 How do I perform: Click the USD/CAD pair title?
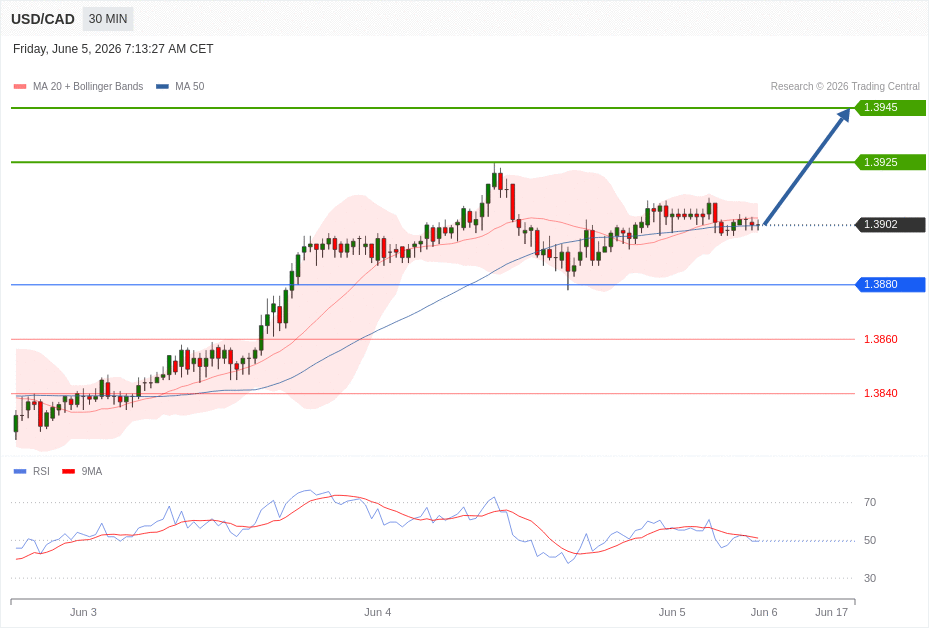pyautogui.click(x=43, y=19)
